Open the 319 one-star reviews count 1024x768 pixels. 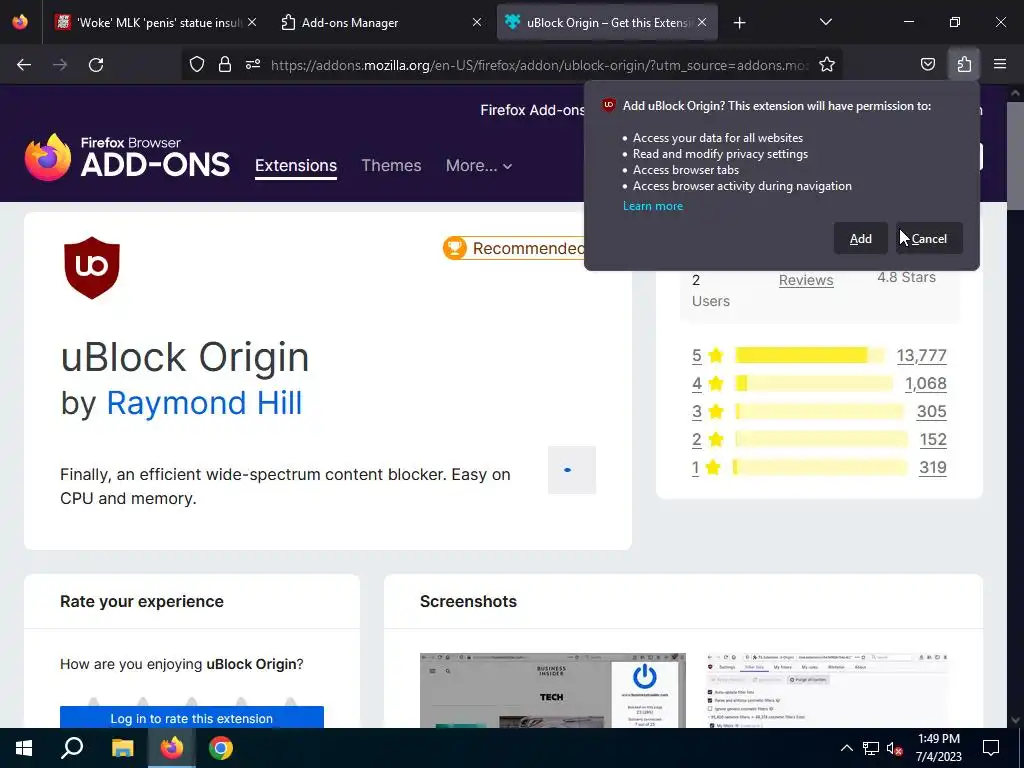click(x=933, y=468)
